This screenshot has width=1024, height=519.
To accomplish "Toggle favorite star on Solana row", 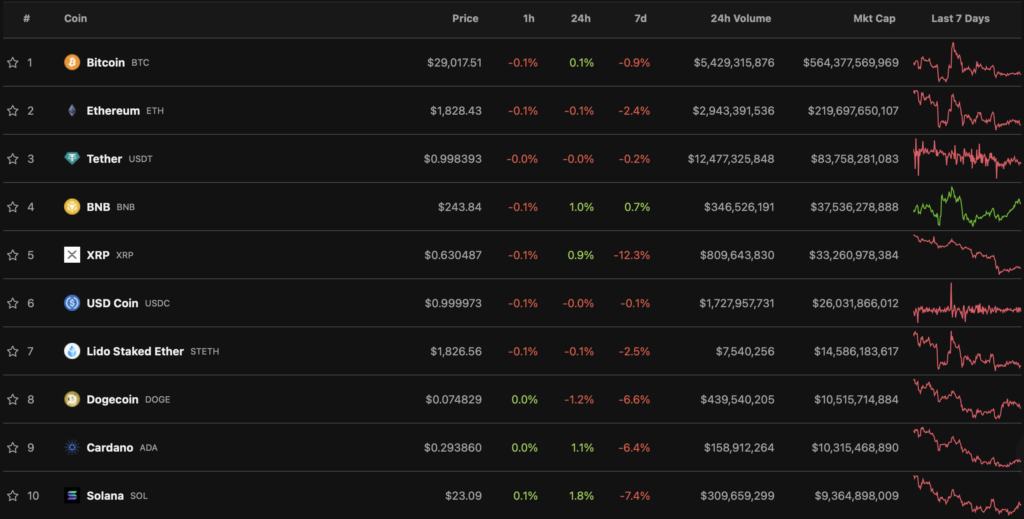I will [x=13, y=495].
